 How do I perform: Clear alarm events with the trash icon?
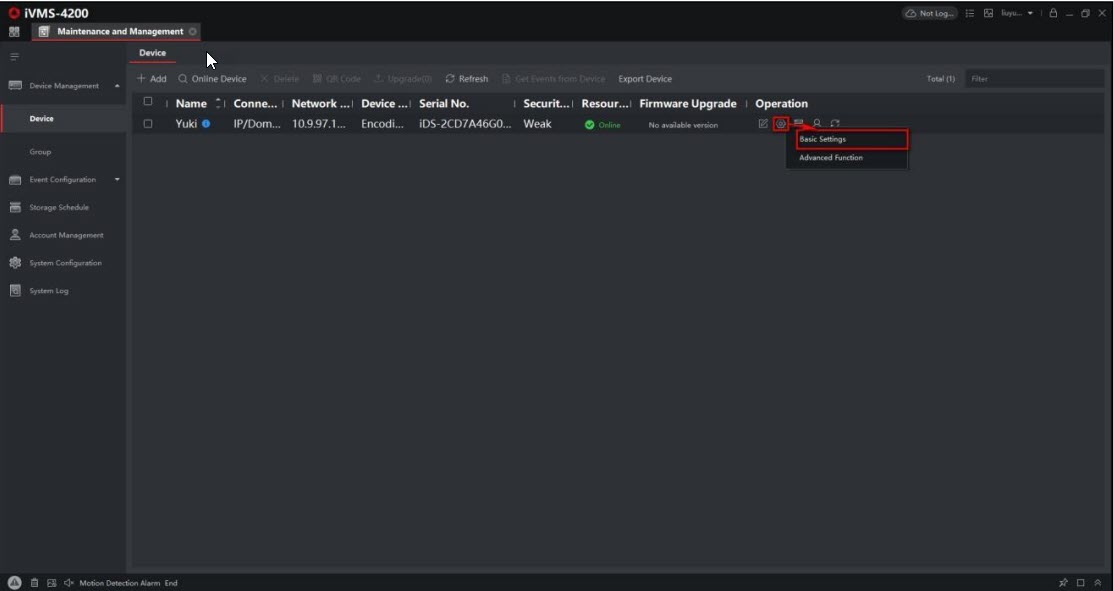[34, 583]
